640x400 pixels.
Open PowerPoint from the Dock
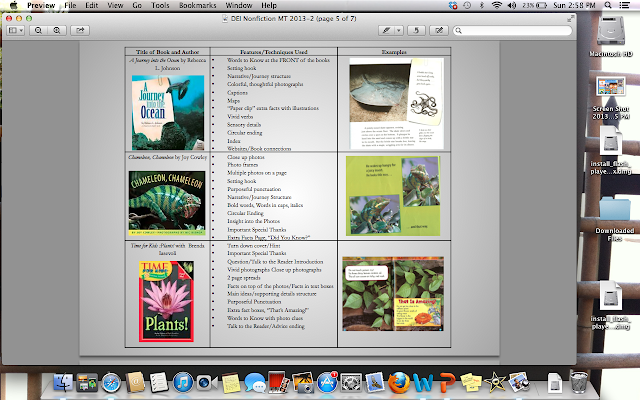[447, 383]
